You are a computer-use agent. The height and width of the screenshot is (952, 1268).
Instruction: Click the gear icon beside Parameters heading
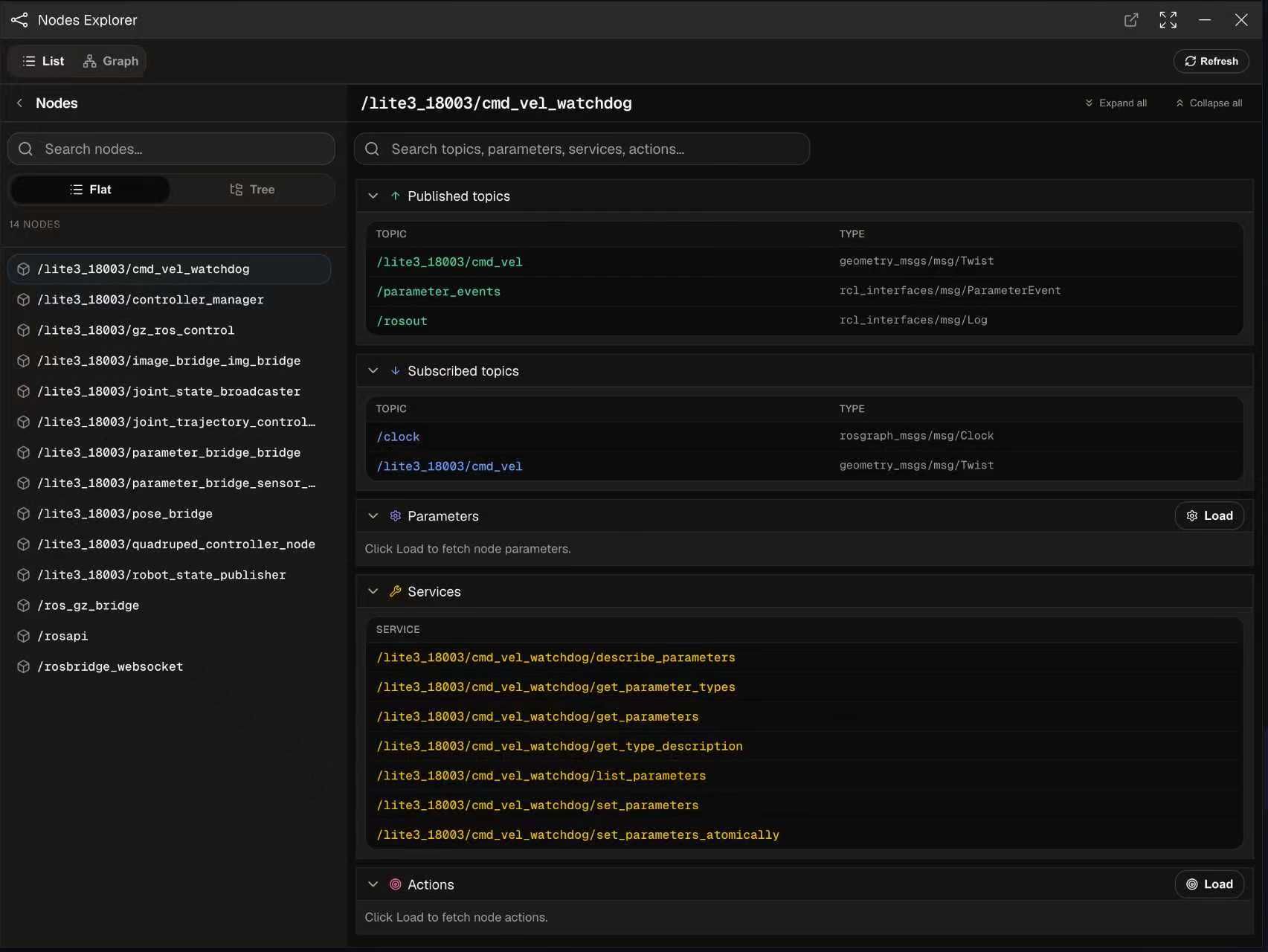396,516
